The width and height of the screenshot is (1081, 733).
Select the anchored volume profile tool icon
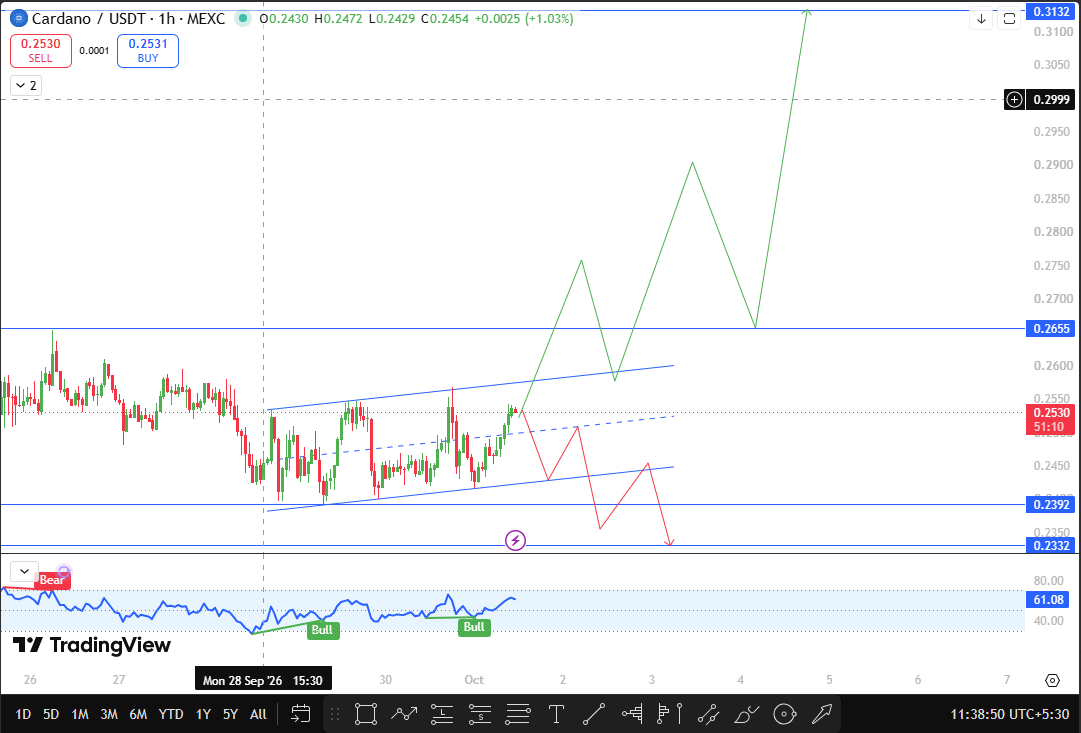670,714
